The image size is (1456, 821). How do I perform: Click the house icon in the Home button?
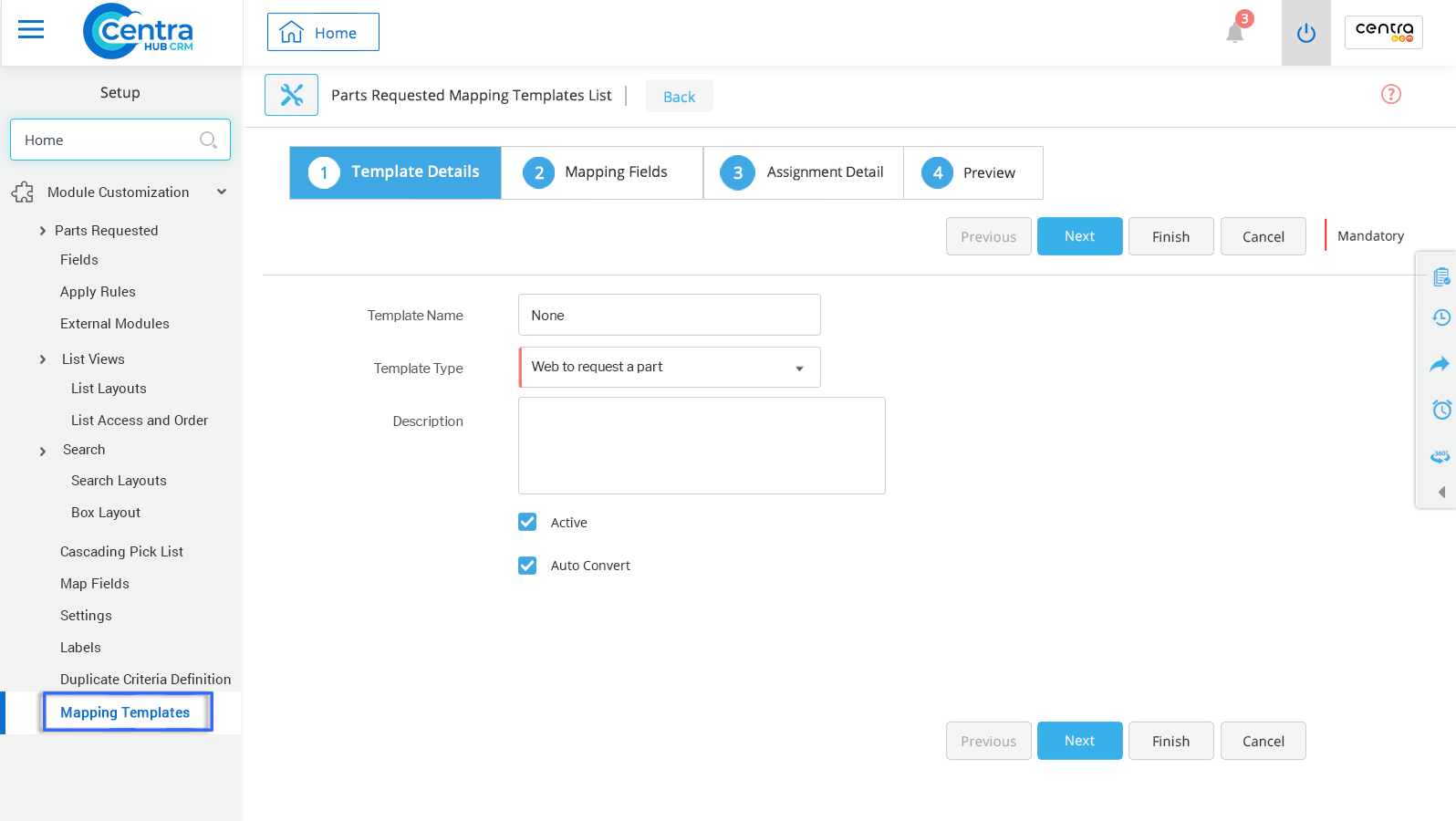point(292,33)
